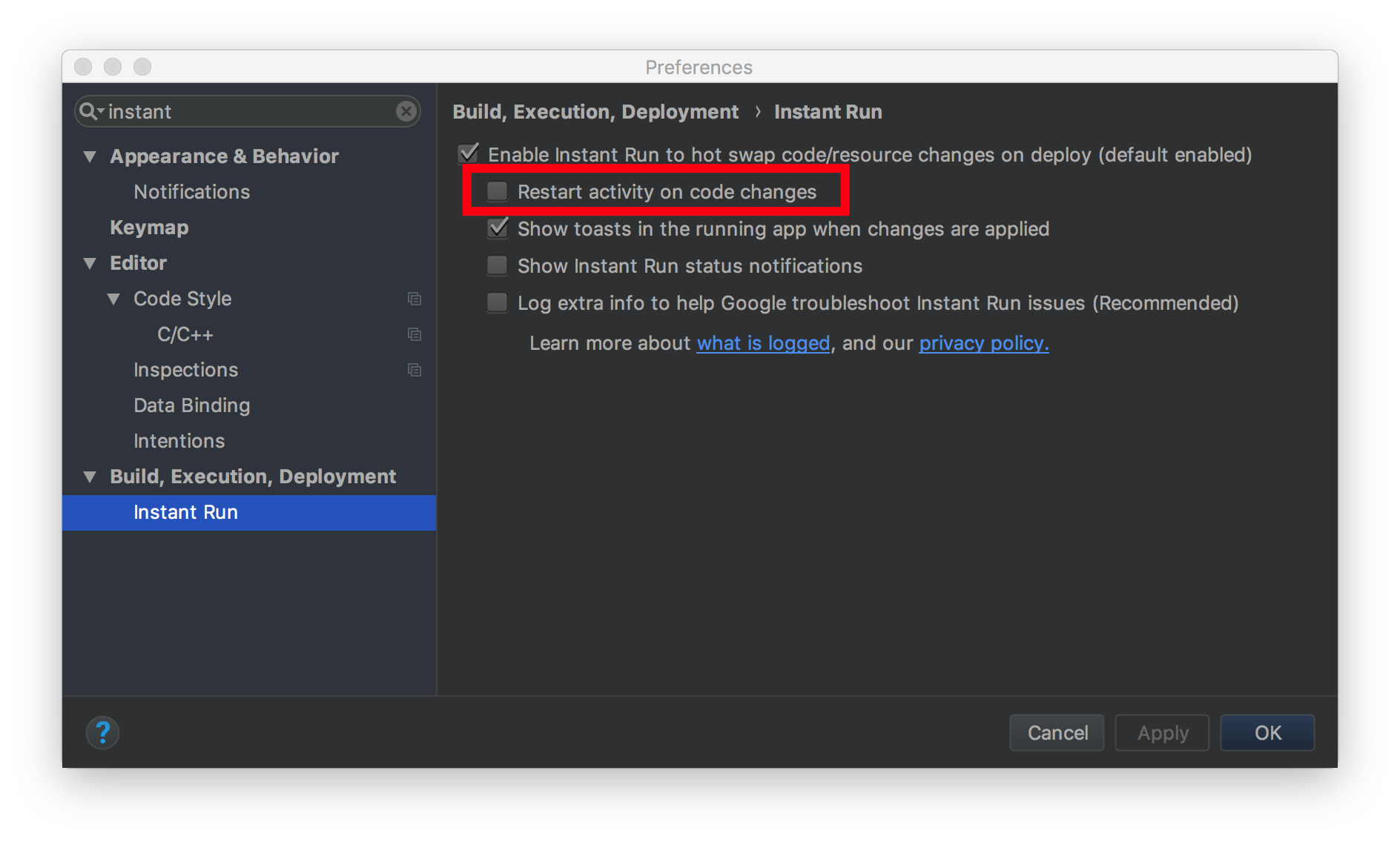Viewport: 1400px width, 842px height.
Task: Enable Restart activity on code changes
Action: (497, 191)
